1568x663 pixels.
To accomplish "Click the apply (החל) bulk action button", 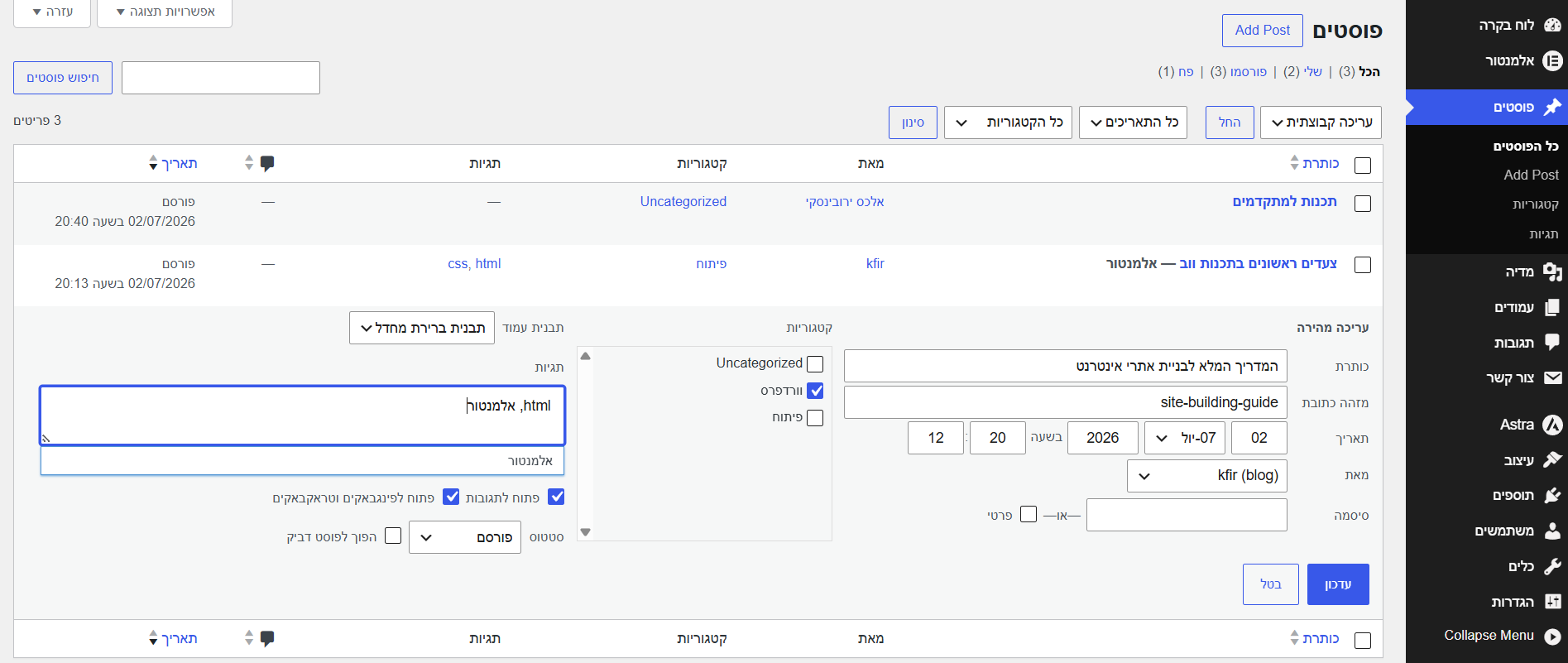I will click(x=1230, y=123).
